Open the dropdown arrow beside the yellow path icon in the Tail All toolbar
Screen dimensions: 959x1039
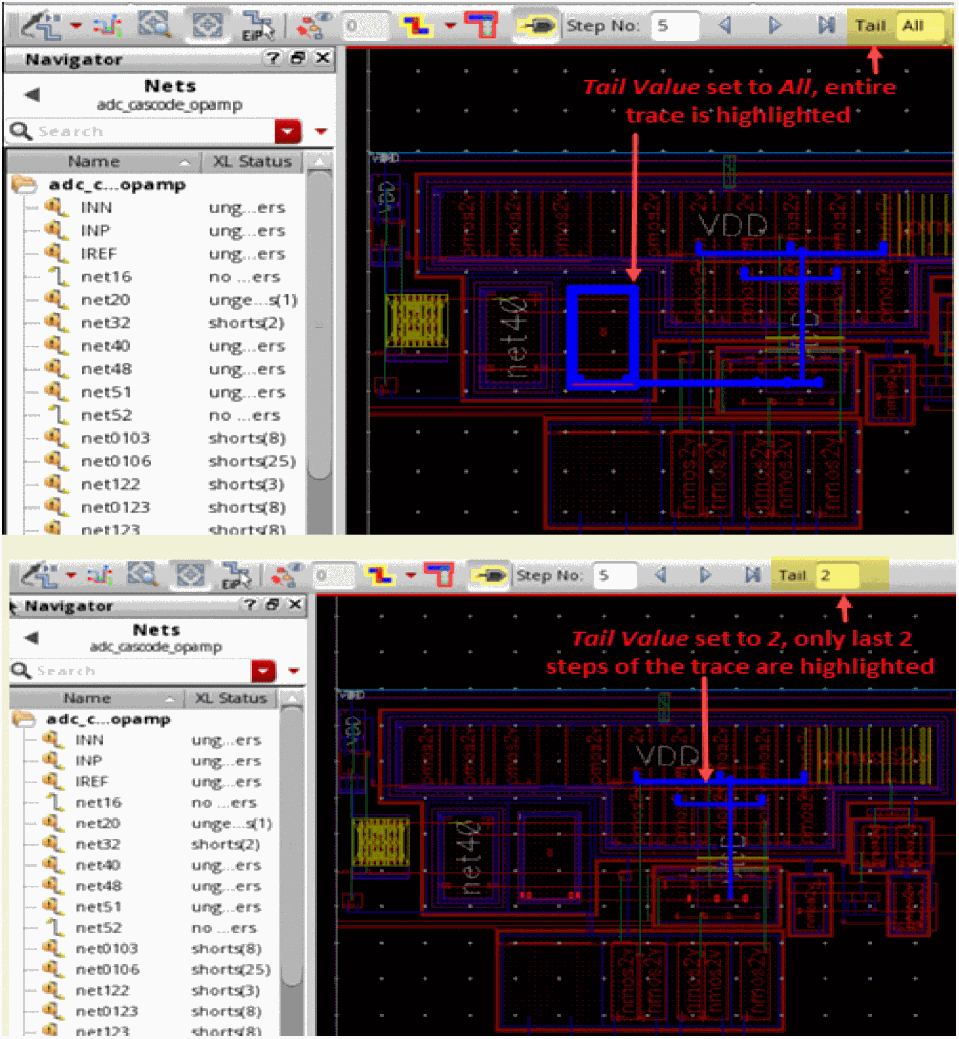point(451,26)
